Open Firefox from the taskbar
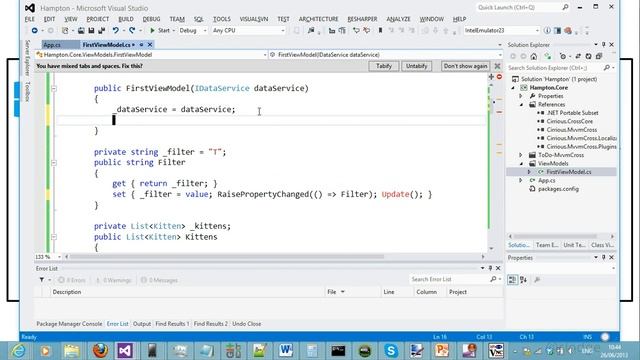This screenshot has width=640, height=360. pos(100,351)
